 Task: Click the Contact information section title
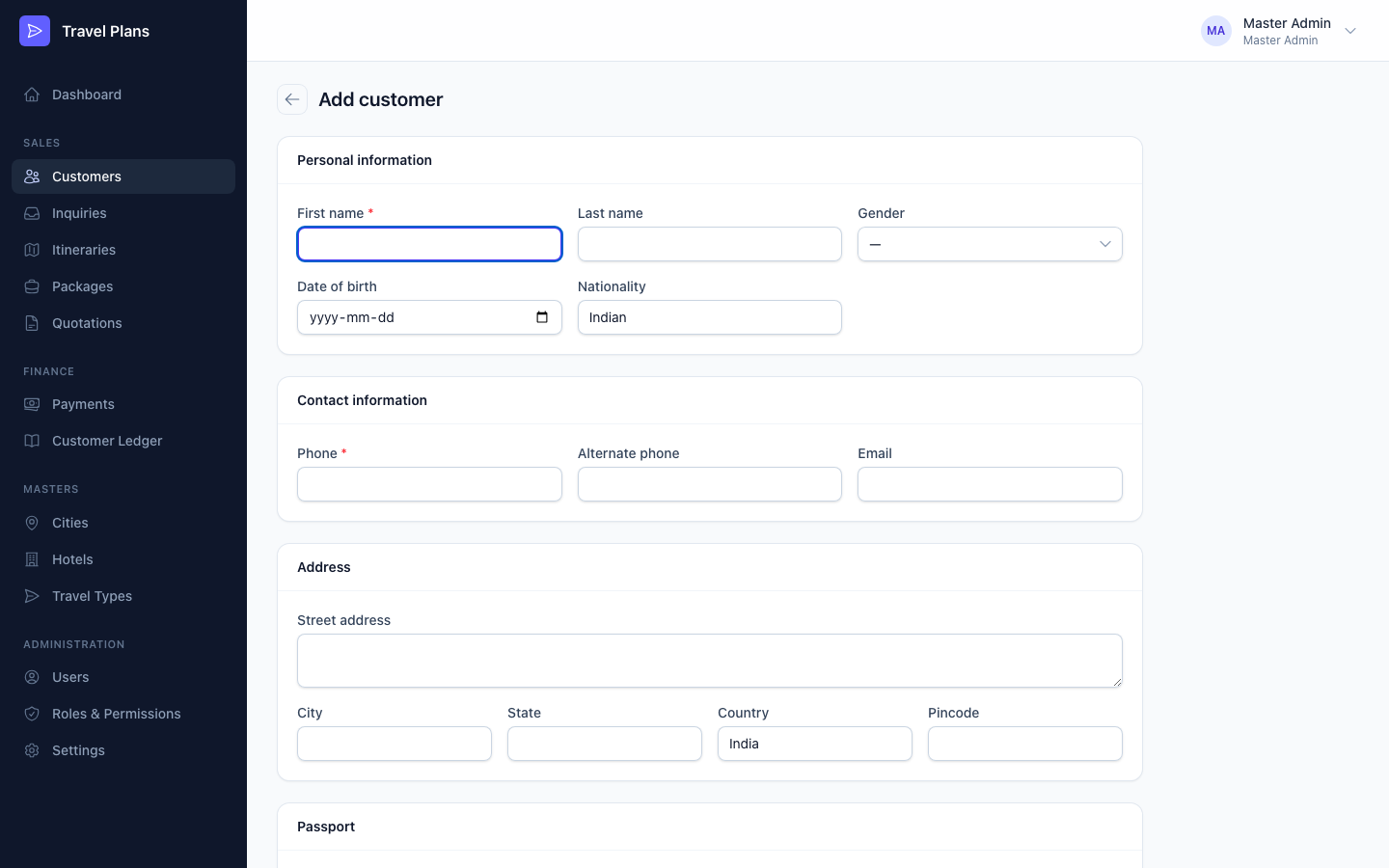(362, 400)
